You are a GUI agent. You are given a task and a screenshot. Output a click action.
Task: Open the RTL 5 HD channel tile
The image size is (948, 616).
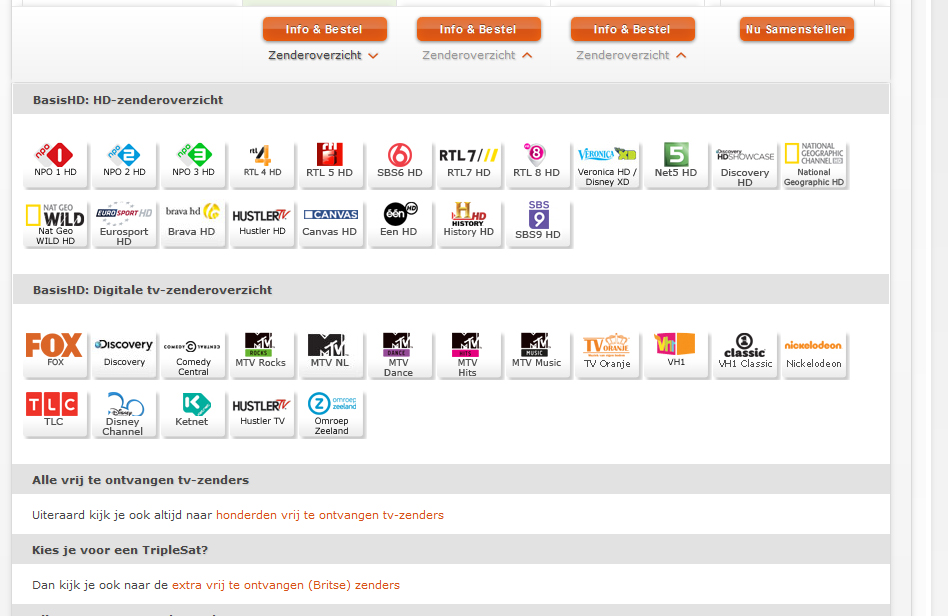click(331, 164)
